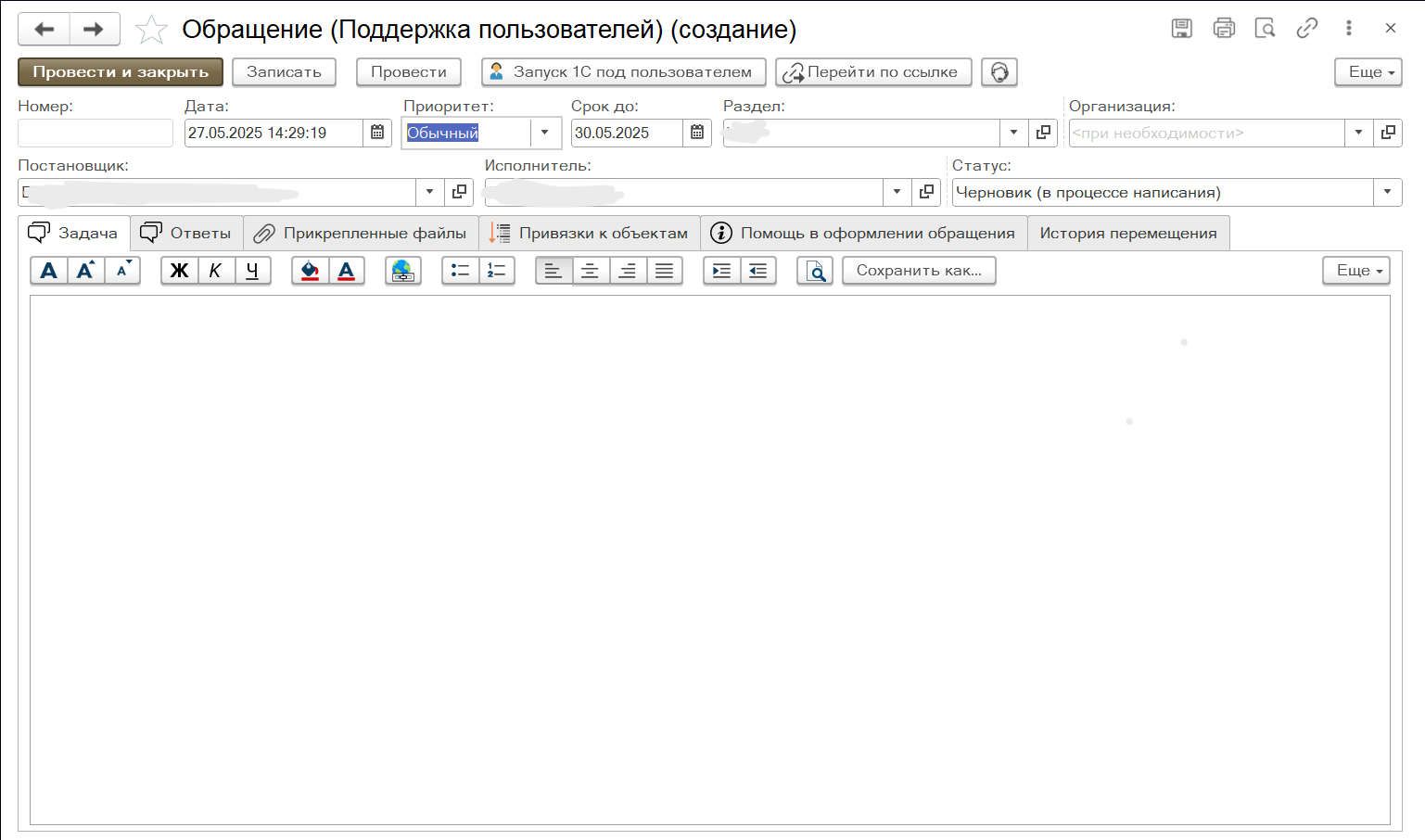The width and height of the screenshot is (1425, 840).
Task: Switch to the Прикрепленные файлы tab
Action: [361, 234]
